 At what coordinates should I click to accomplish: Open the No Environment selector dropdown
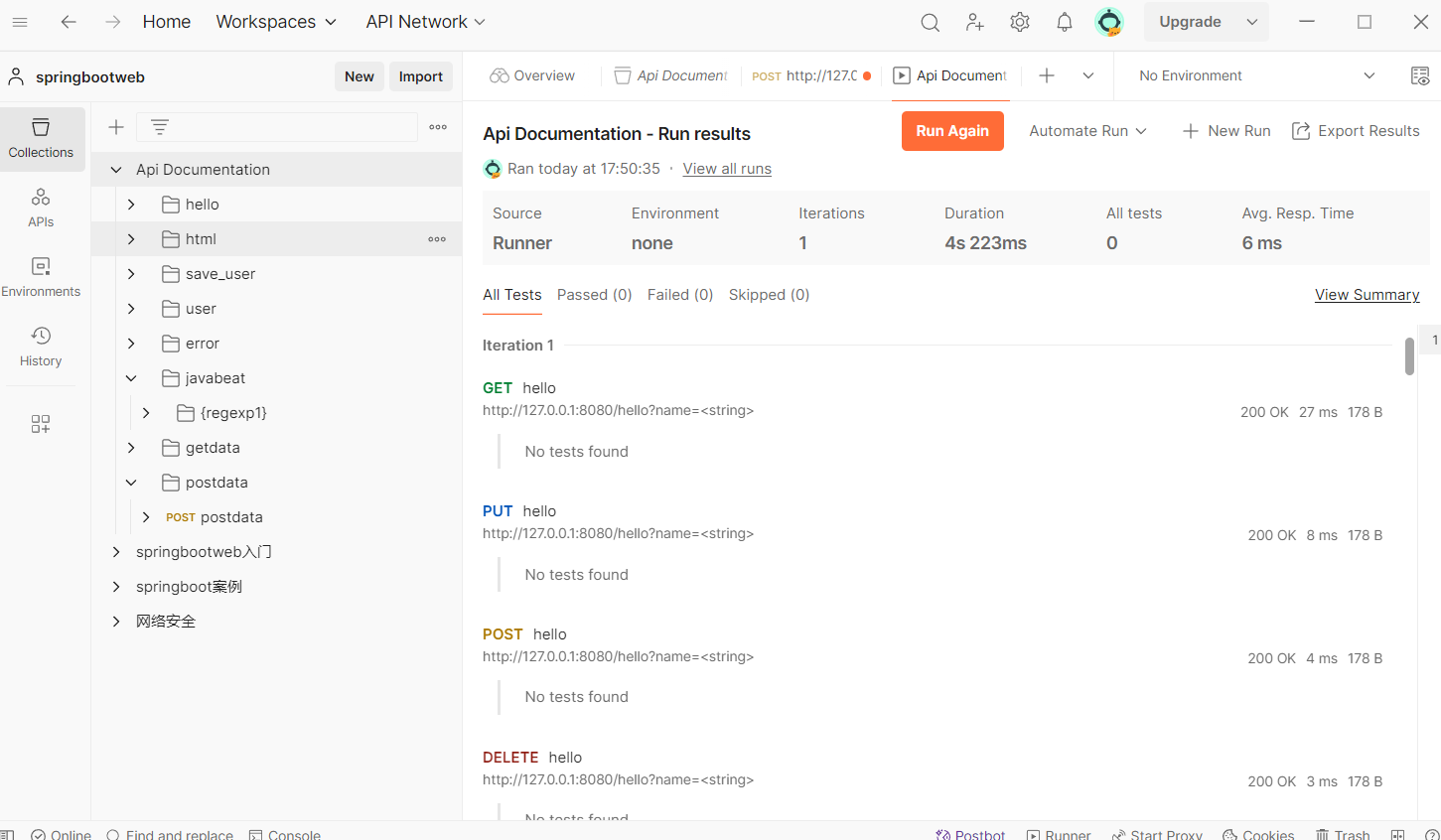[x=1256, y=75]
